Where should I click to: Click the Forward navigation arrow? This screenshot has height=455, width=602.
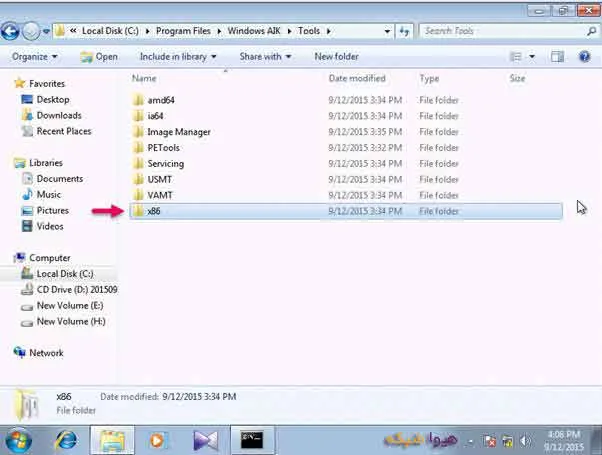point(31,31)
